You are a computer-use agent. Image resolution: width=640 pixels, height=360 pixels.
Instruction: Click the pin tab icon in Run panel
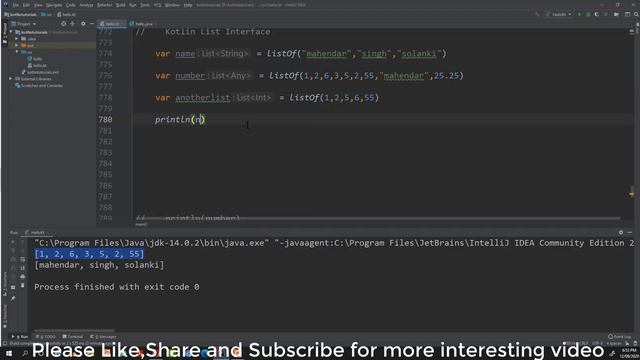[x=13, y=298]
